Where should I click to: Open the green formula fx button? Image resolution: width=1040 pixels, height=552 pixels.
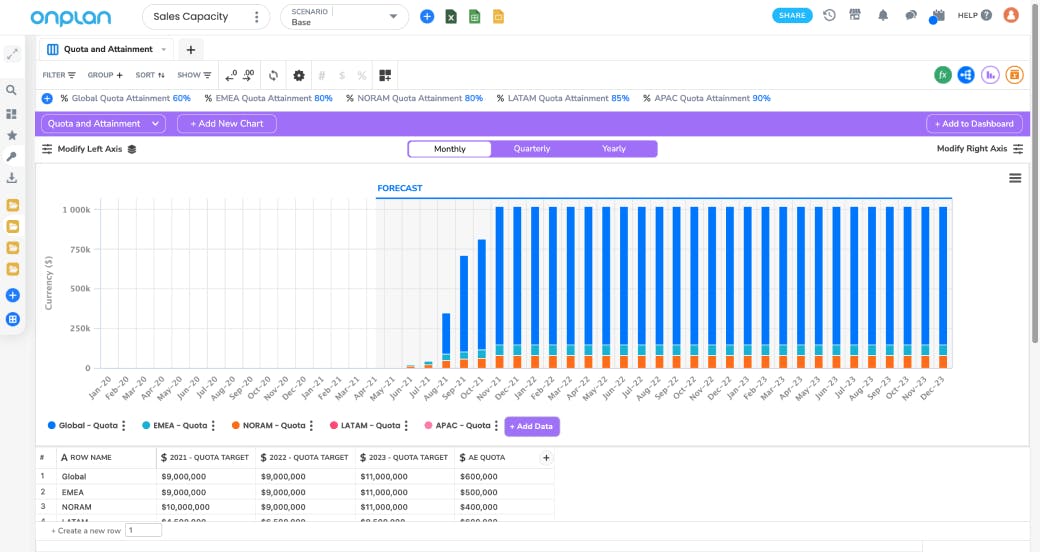(942, 75)
